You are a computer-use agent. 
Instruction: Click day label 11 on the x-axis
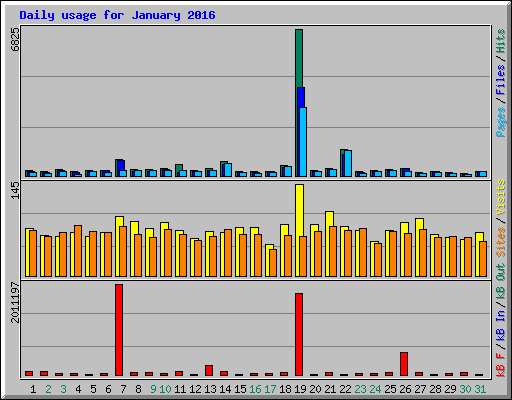coord(180,389)
